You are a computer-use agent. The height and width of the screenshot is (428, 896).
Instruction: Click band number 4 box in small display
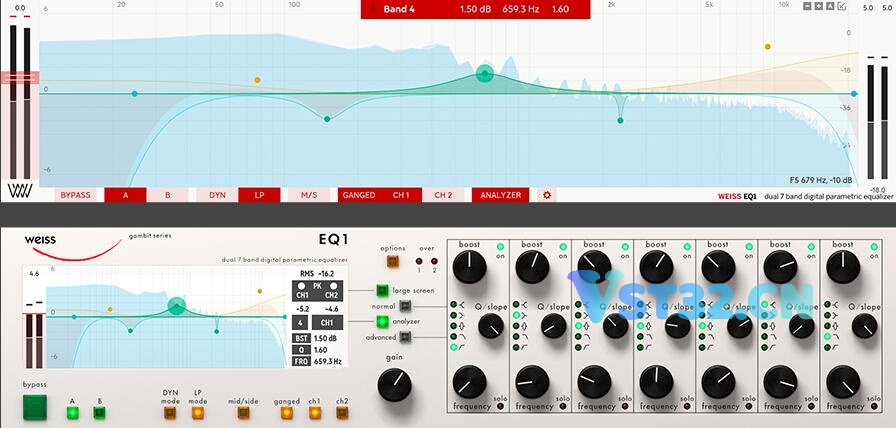coord(300,322)
